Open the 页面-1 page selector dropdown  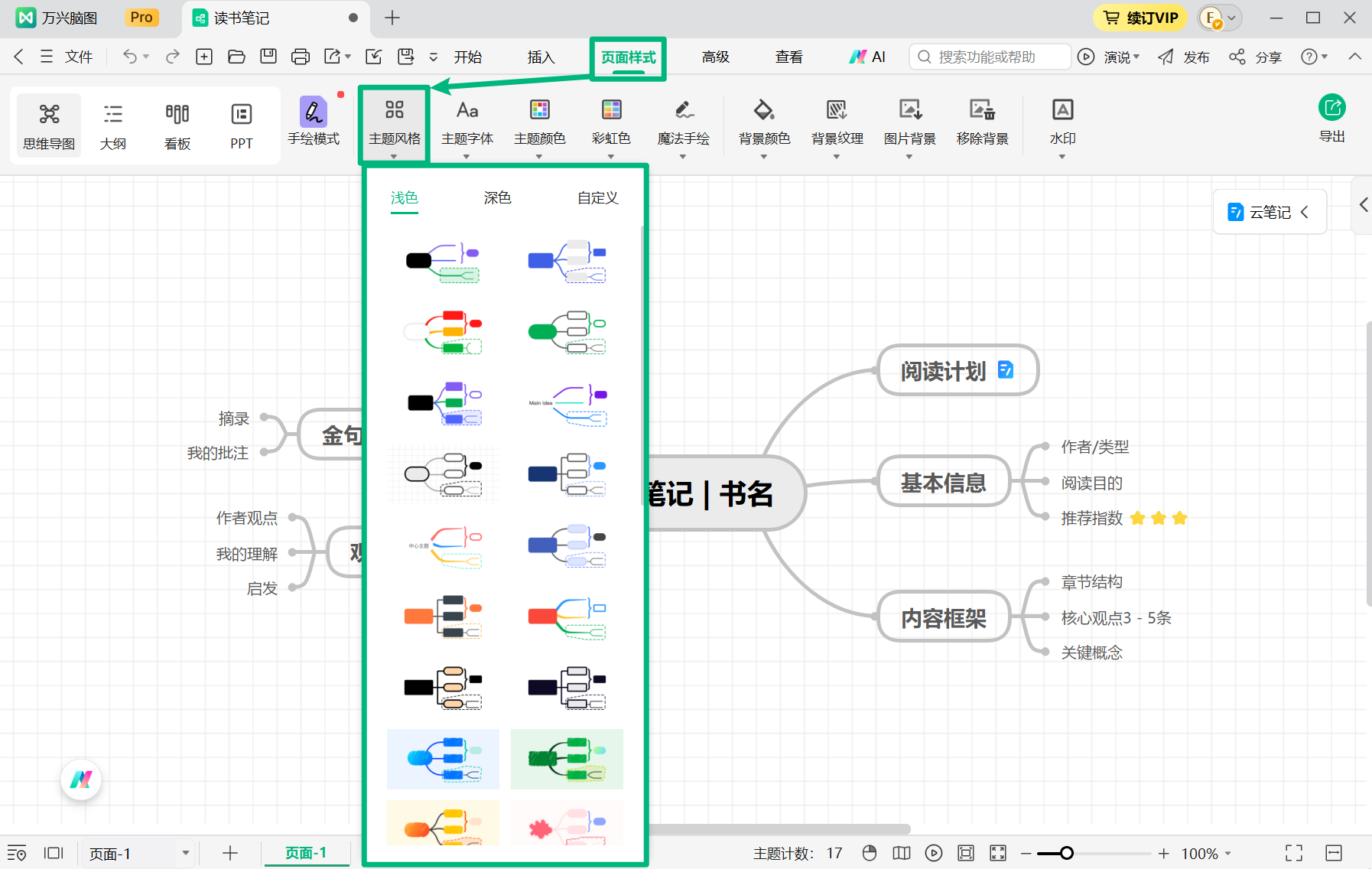tap(139, 853)
